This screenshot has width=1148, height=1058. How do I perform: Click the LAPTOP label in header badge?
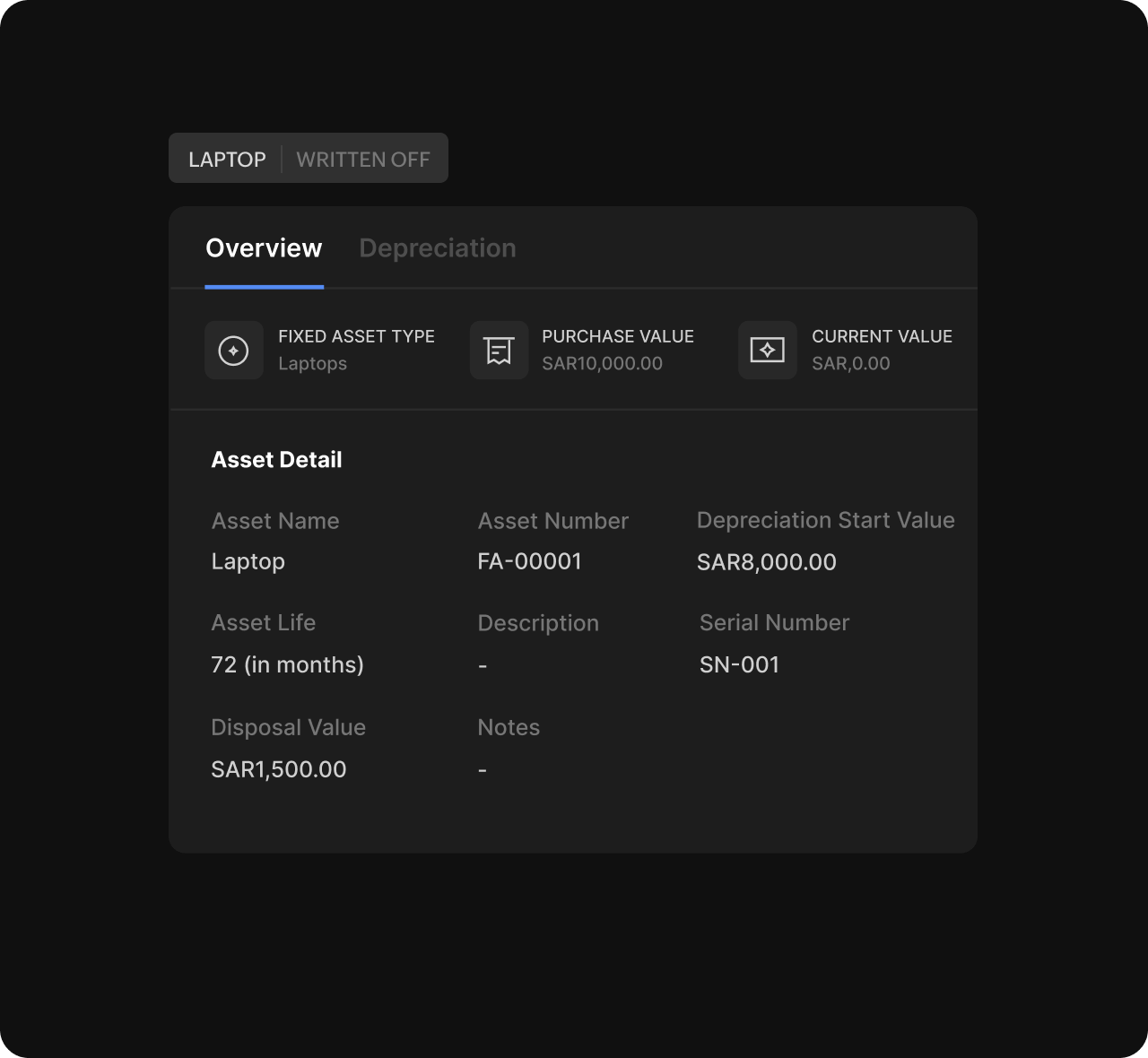click(227, 160)
